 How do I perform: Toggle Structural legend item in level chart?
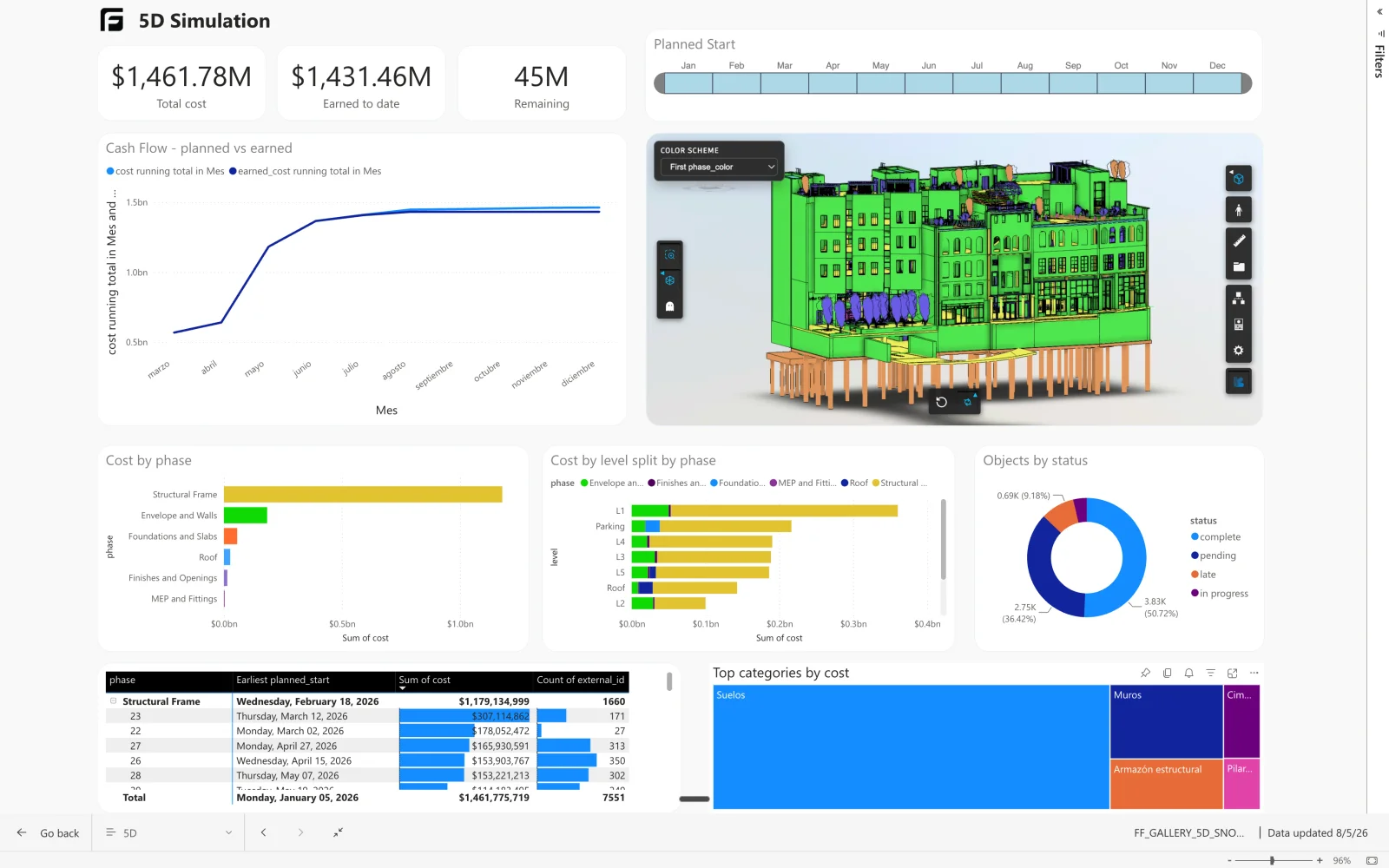coord(899,483)
